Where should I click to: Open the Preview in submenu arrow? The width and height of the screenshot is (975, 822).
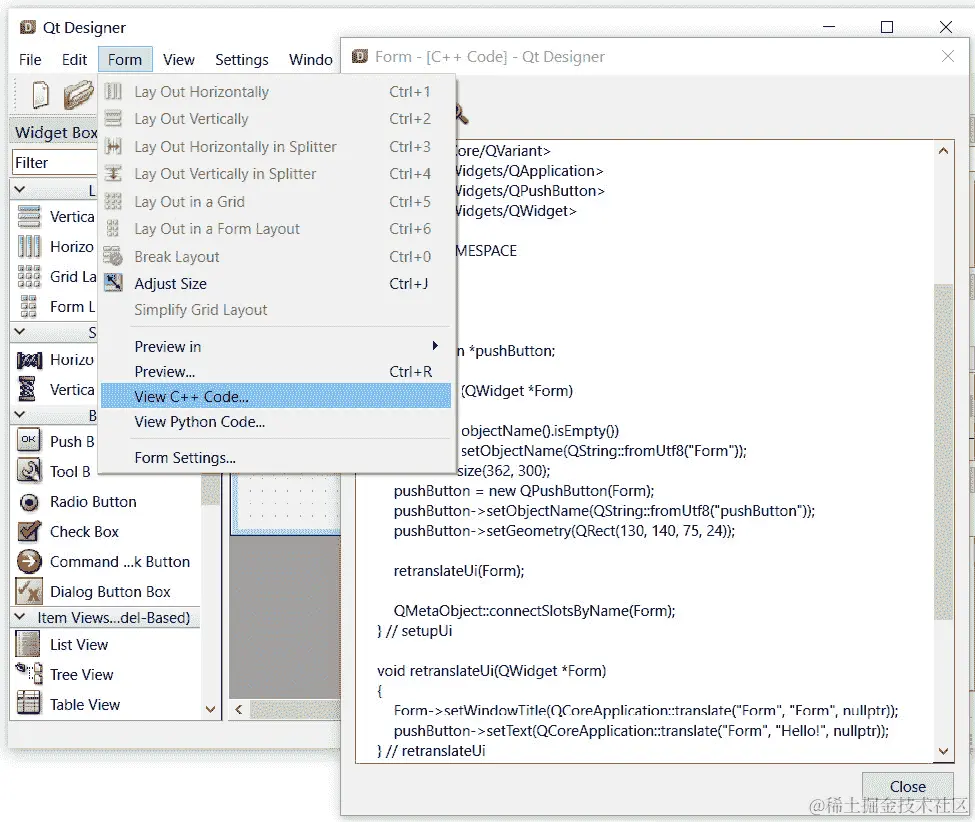click(435, 346)
